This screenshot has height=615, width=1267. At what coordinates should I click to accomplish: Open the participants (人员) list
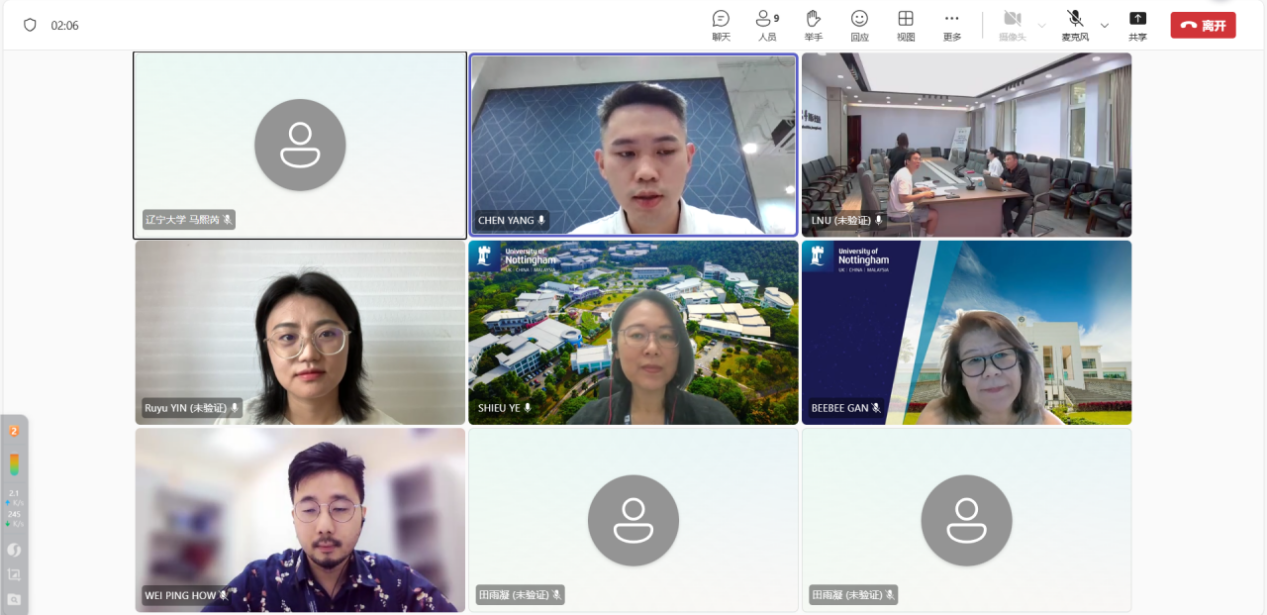(767, 25)
